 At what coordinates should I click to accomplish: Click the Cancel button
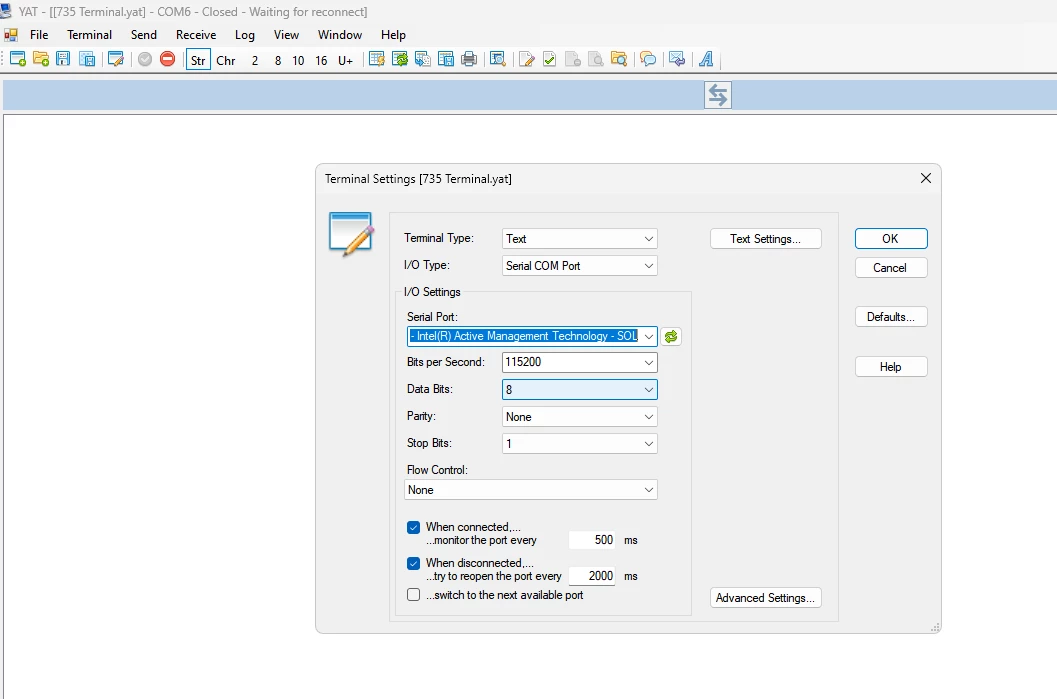(891, 268)
